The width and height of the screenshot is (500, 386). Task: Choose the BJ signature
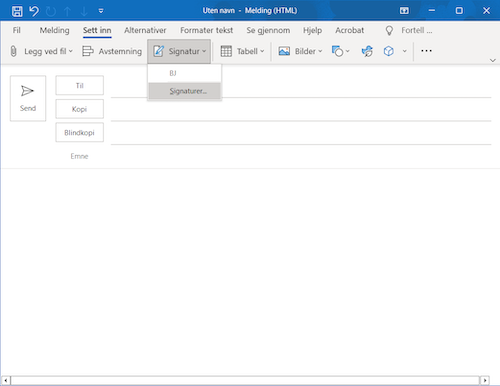(x=184, y=73)
